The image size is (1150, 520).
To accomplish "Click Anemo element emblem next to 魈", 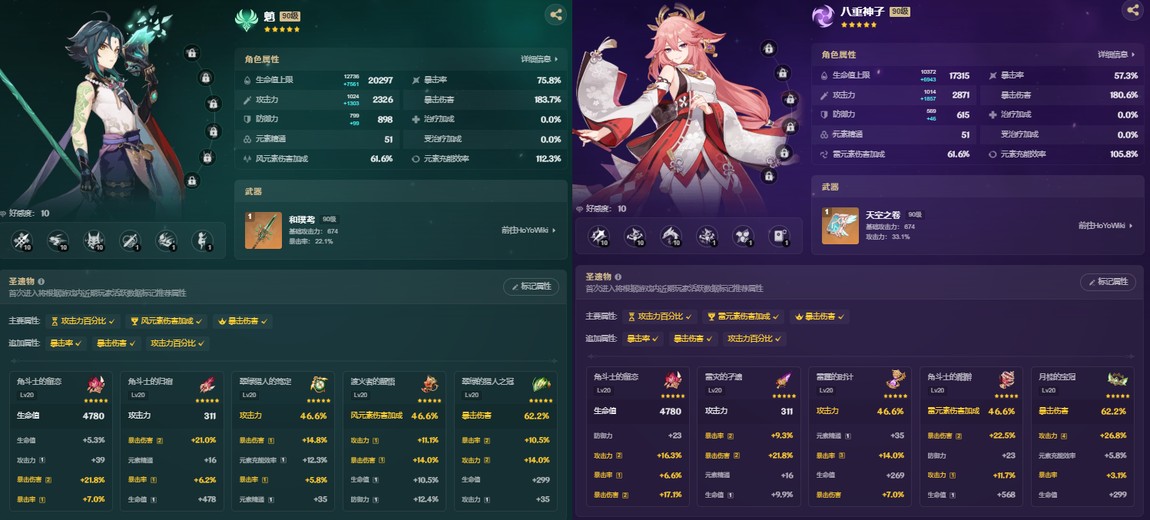I will pyautogui.click(x=246, y=20).
